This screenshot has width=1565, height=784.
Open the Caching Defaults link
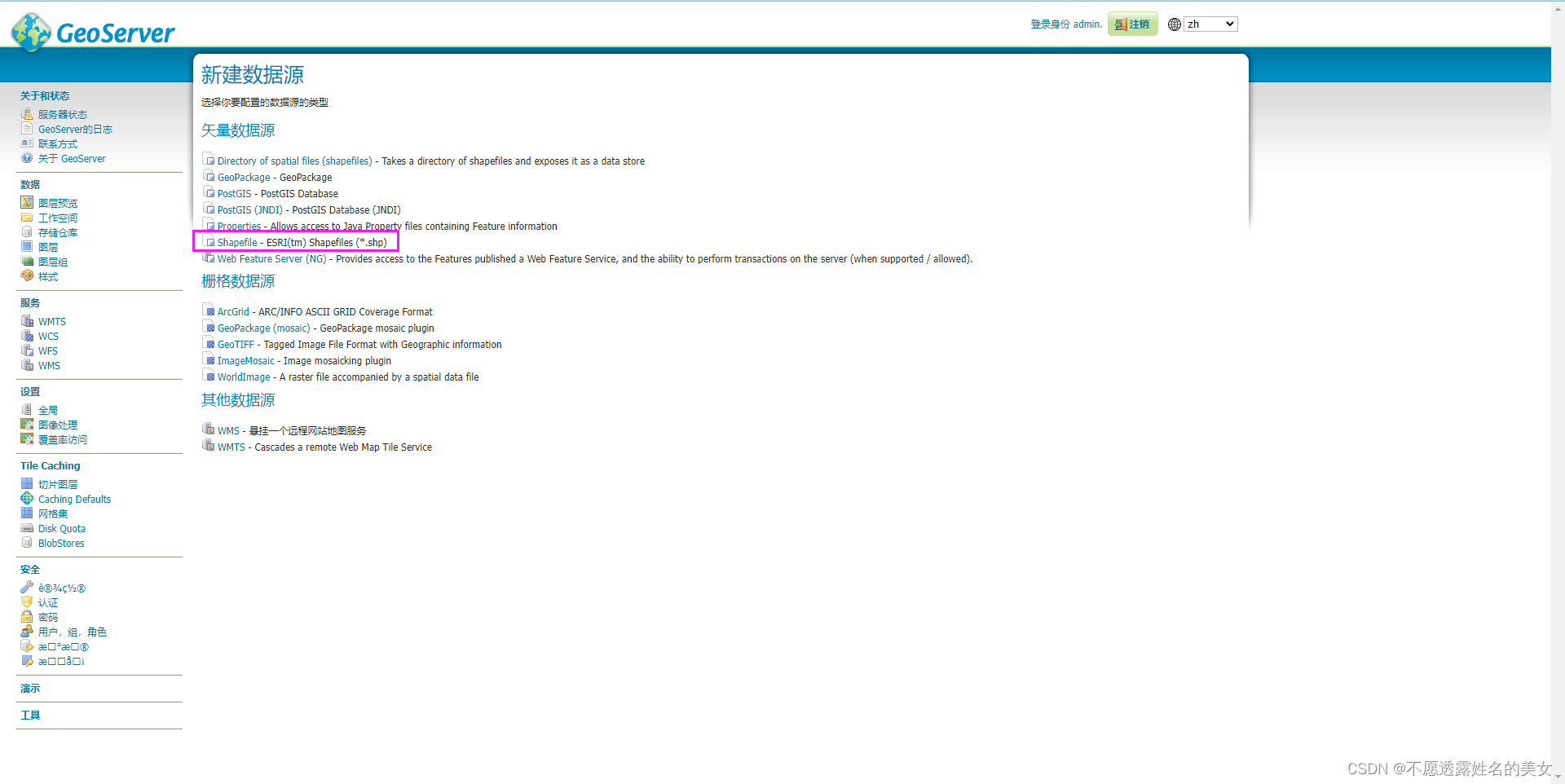(74, 500)
